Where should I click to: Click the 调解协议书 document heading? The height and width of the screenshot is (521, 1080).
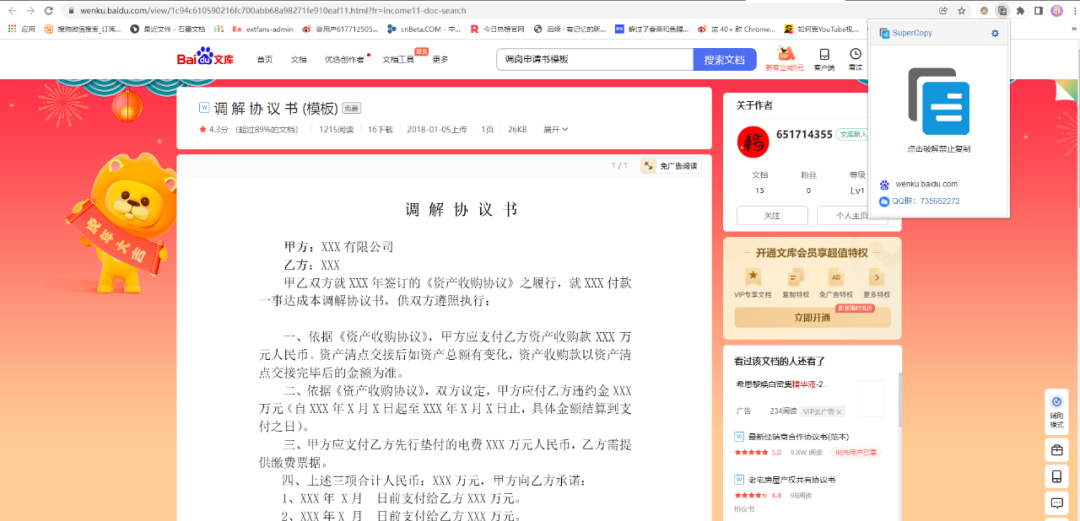pos(461,211)
